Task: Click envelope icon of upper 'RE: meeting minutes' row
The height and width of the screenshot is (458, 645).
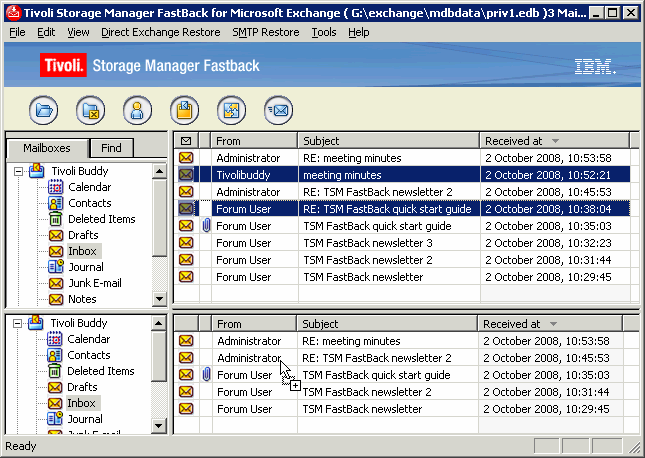Action: click(x=186, y=158)
